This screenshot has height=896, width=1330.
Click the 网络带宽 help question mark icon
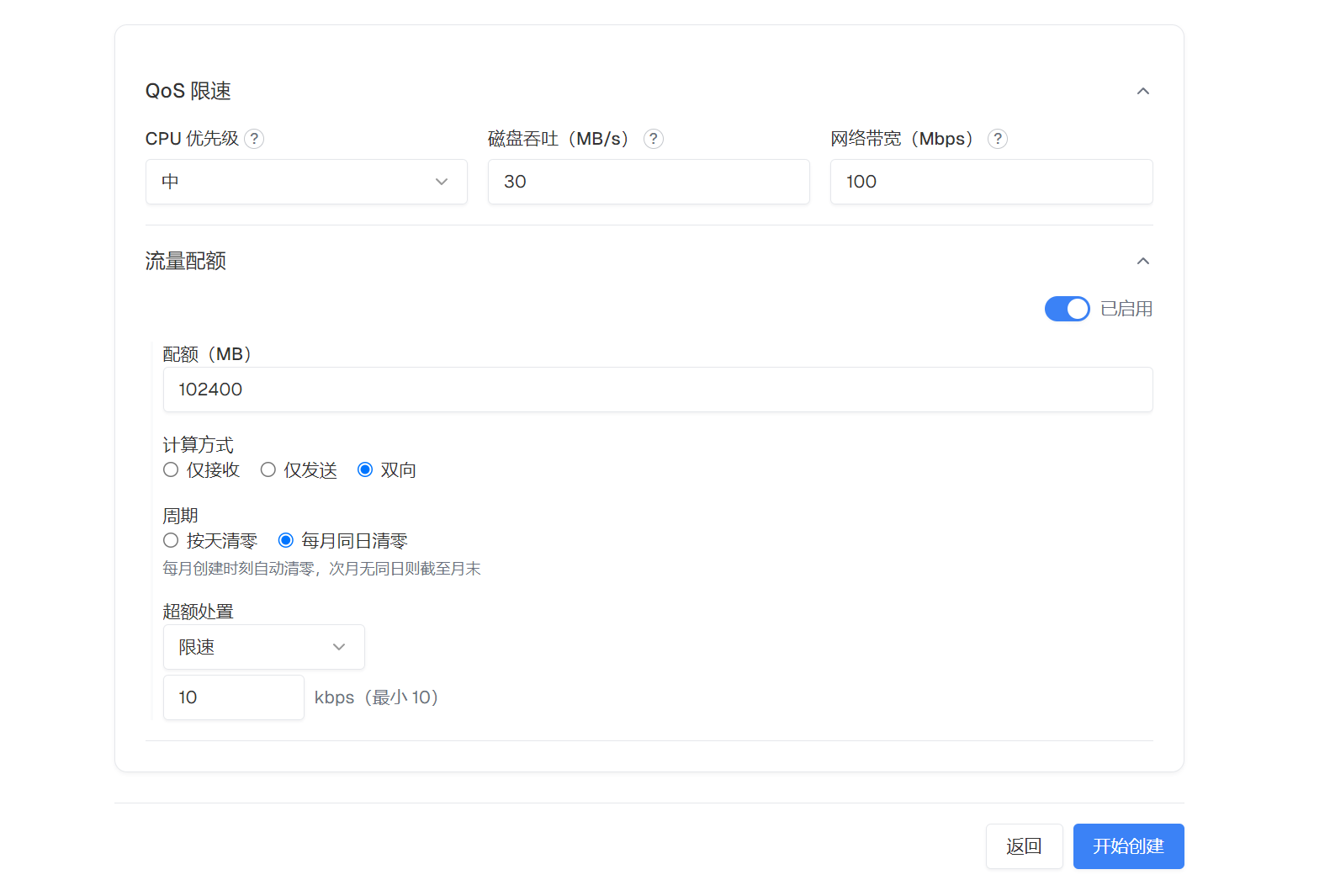[x=998, y=139]
